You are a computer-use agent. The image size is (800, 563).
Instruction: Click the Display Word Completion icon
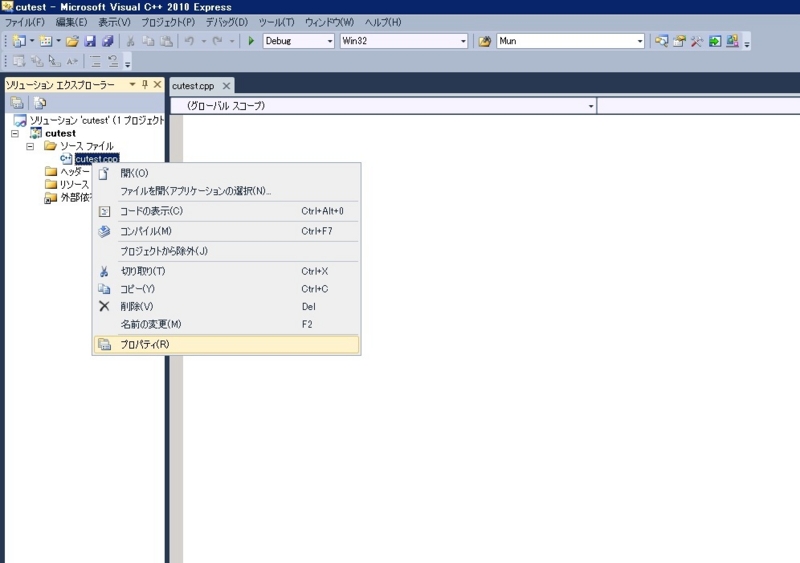[x=72, y=62]
